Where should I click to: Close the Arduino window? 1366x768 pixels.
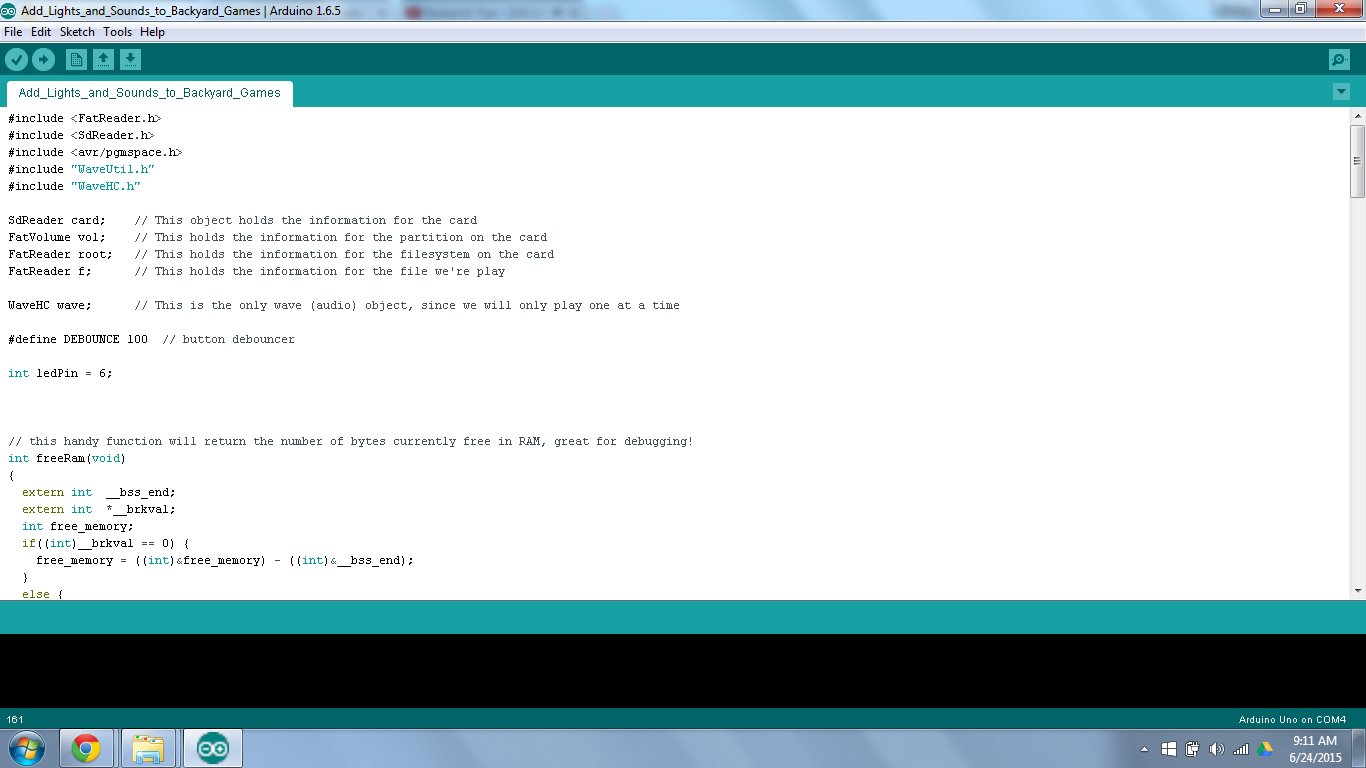click(x=1337, y=9)
